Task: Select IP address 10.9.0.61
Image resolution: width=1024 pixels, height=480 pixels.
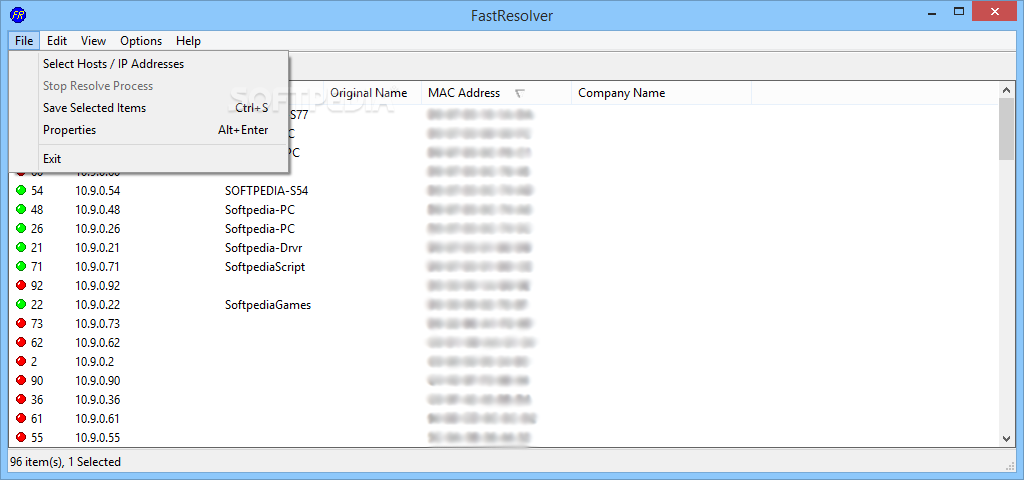Action: (x=98, y=418)
